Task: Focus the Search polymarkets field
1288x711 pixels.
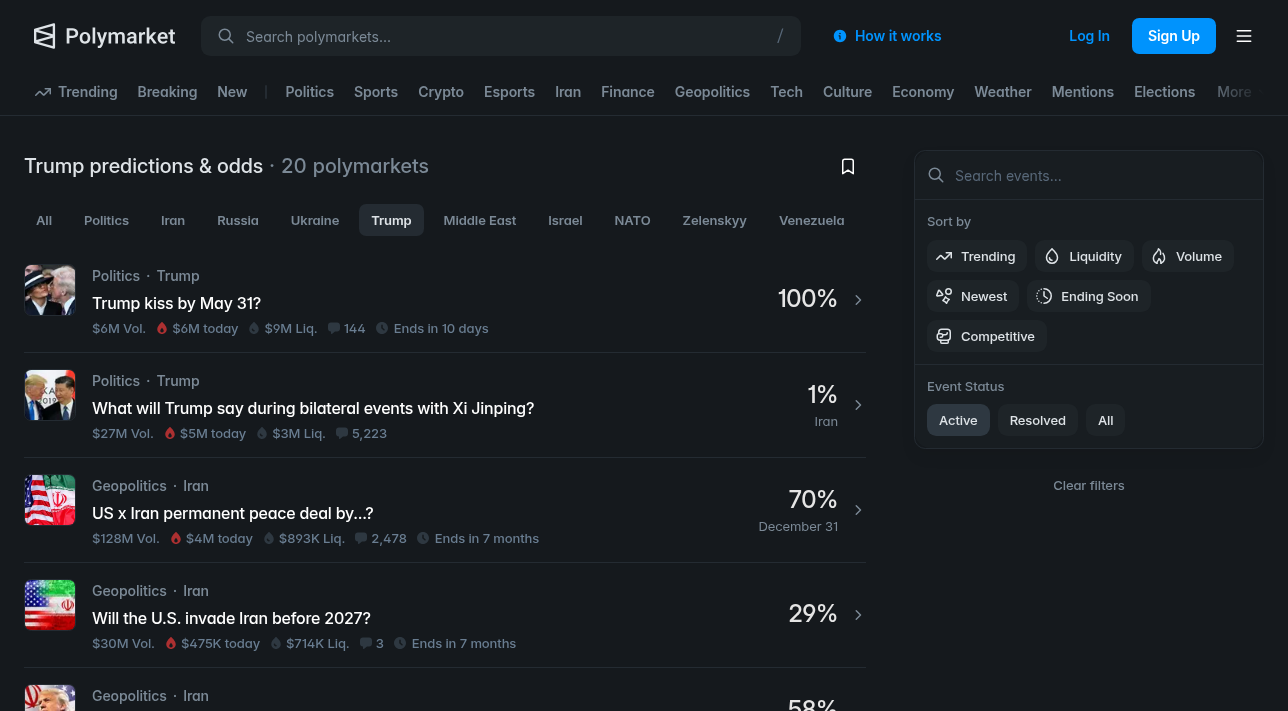Action: point(501,36)
